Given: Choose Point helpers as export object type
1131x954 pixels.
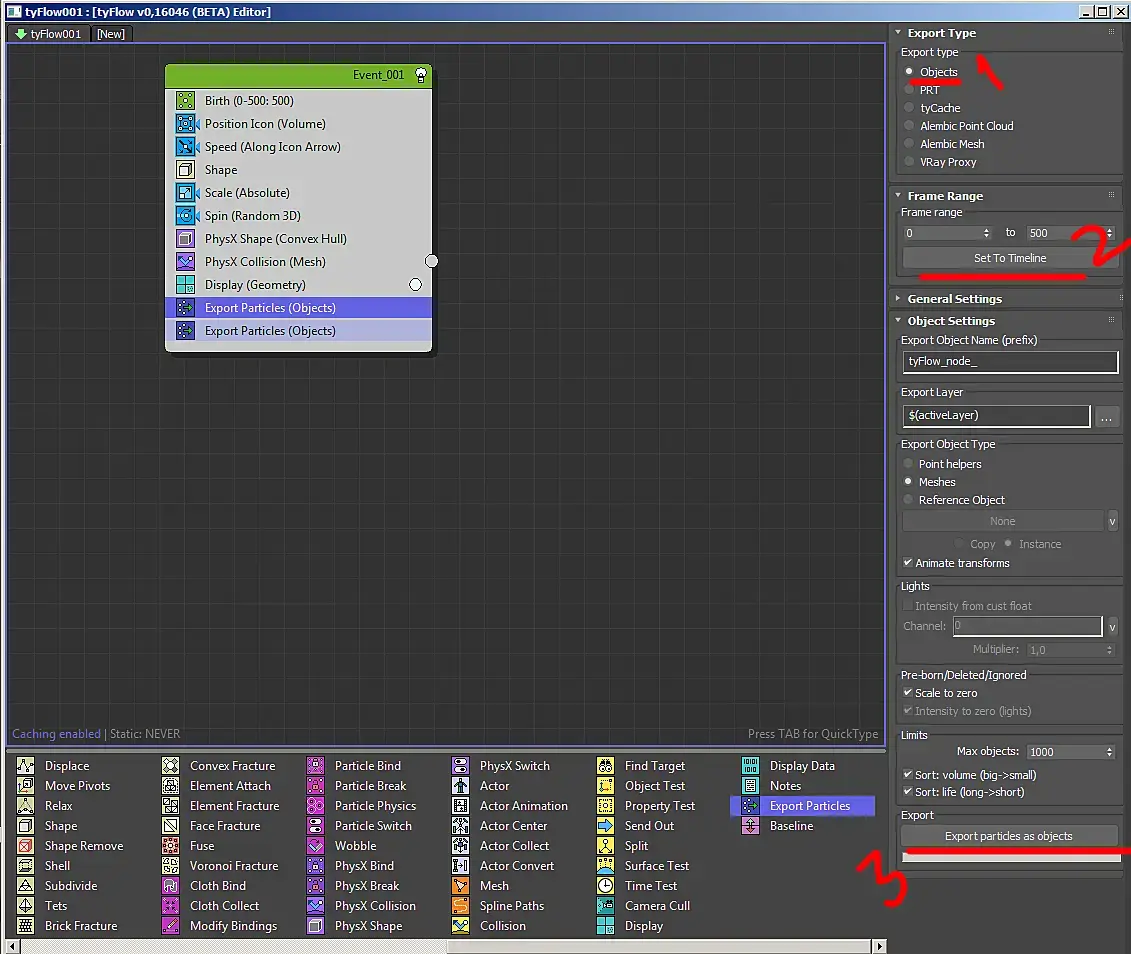Looking at the screenshot, I should [908, 464].
